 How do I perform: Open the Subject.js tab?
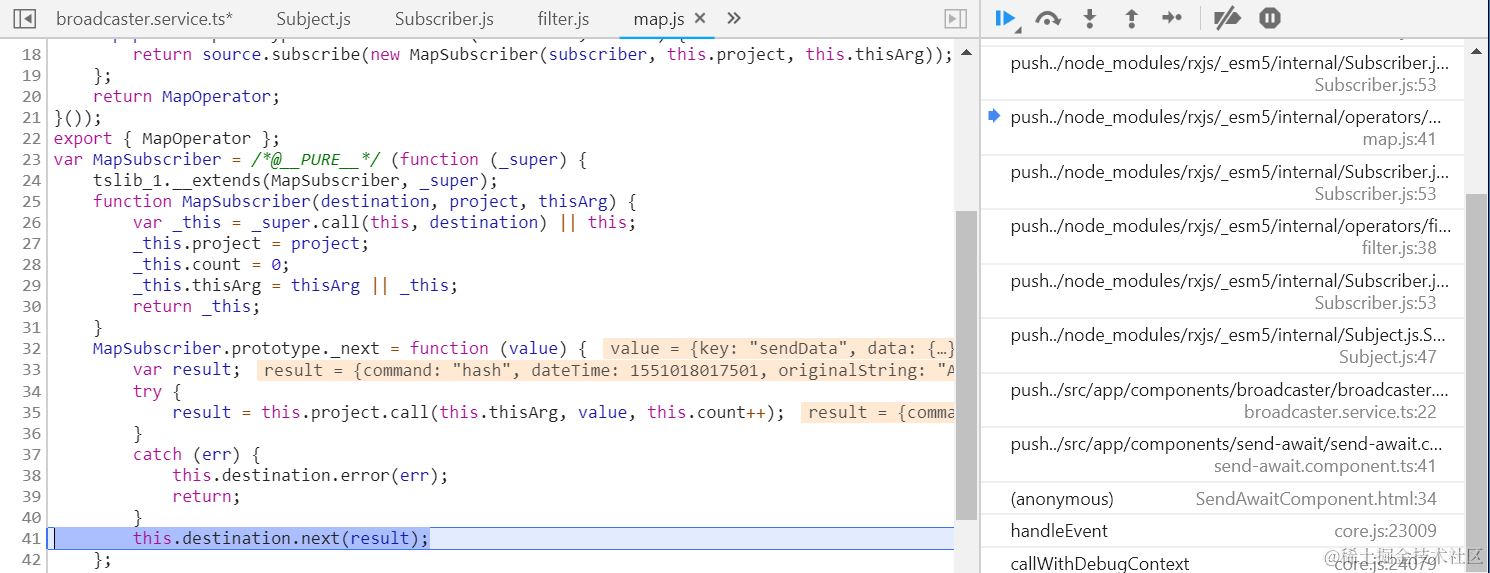[x=313, y=18]
